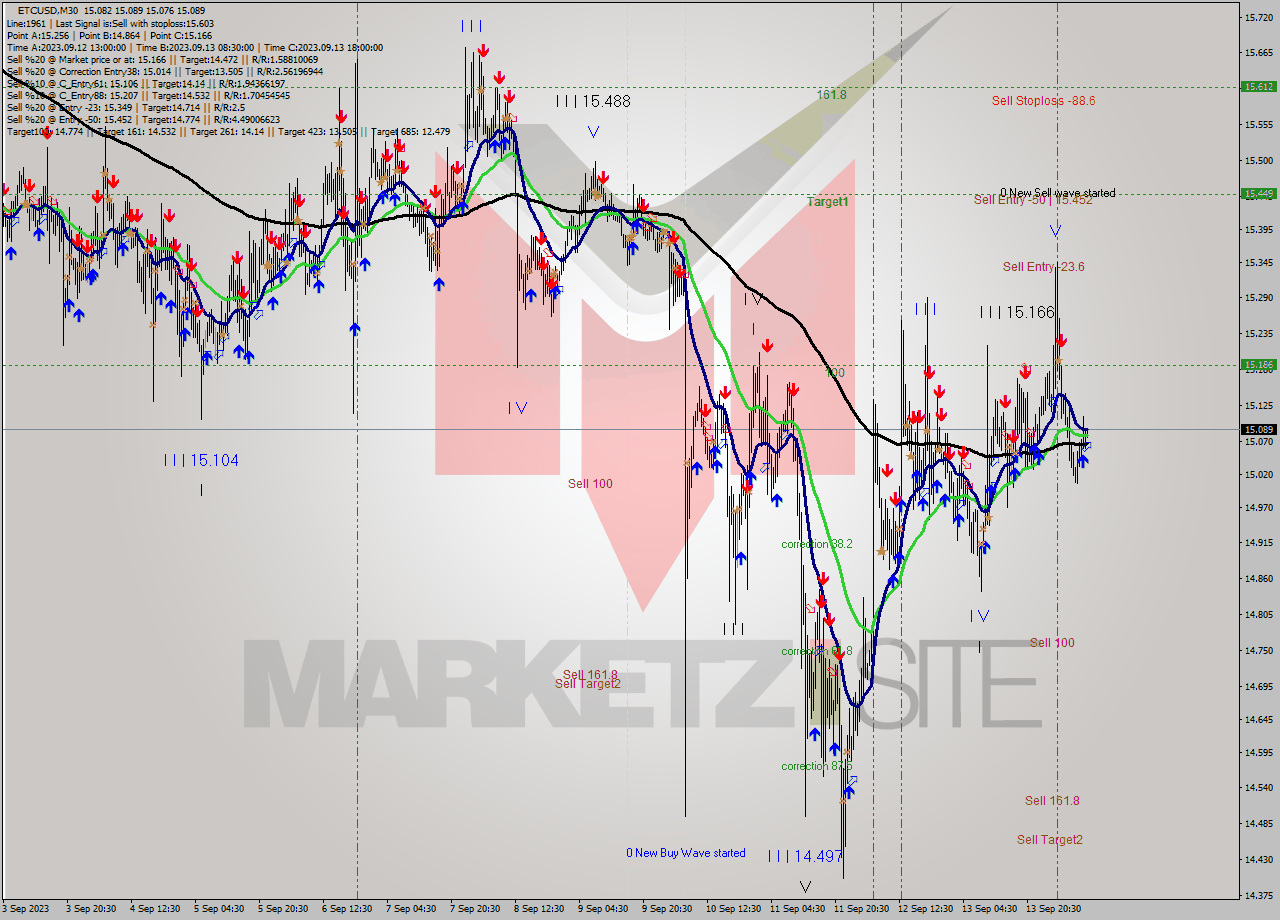The height and width of the screenshot is (920, 1280).
Task: Click the '3 Sep 2023' date label
Action: [26, 909]
